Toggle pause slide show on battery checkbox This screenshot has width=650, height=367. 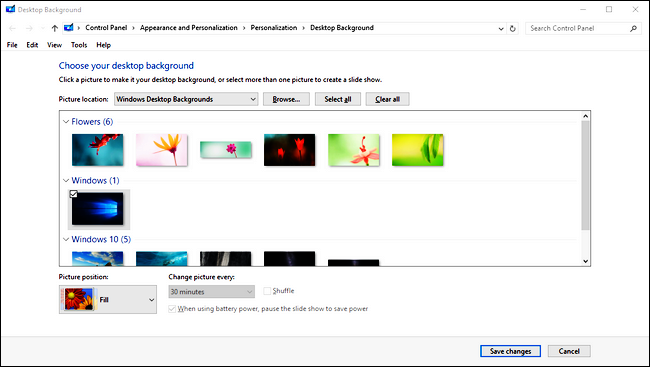click(x=172, y=309)
